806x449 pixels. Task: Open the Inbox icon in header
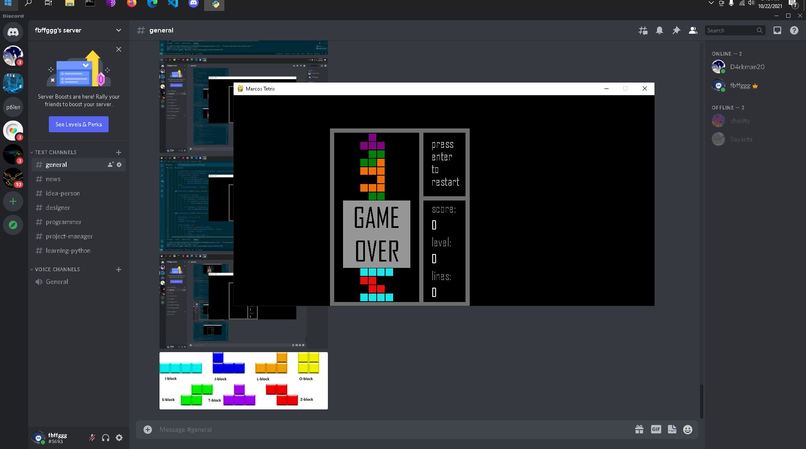pyautogui.click(x=777, y=31)
